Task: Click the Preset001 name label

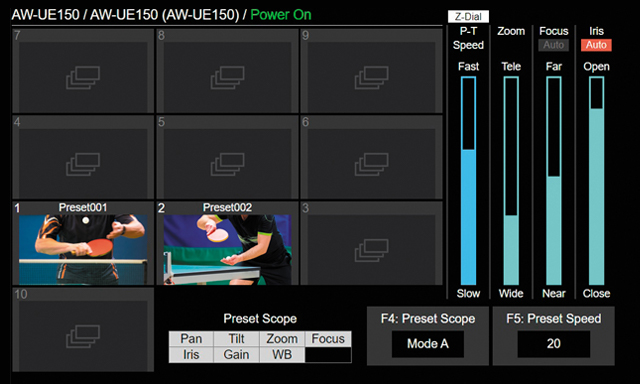Action: [x=83, y=208]
